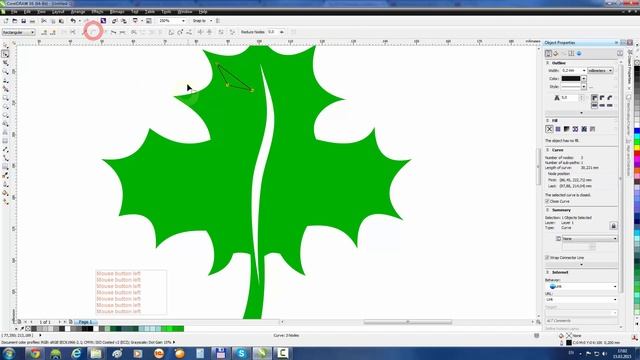Click the Copy icon in the toolbar
The width and height of the screenshot is (640, 360).
[x=53, y=21]
